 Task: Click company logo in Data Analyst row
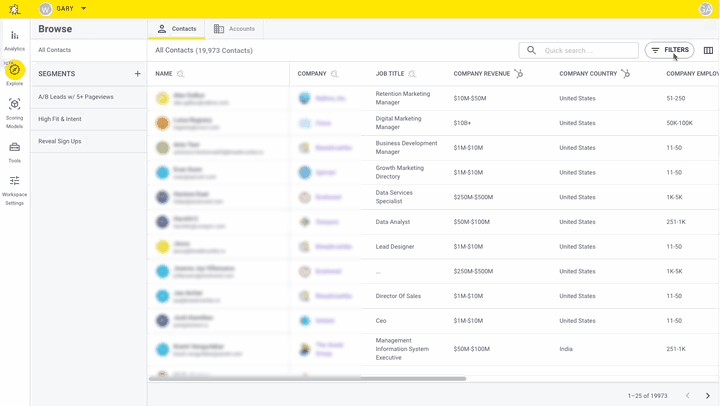coord(304,222)
